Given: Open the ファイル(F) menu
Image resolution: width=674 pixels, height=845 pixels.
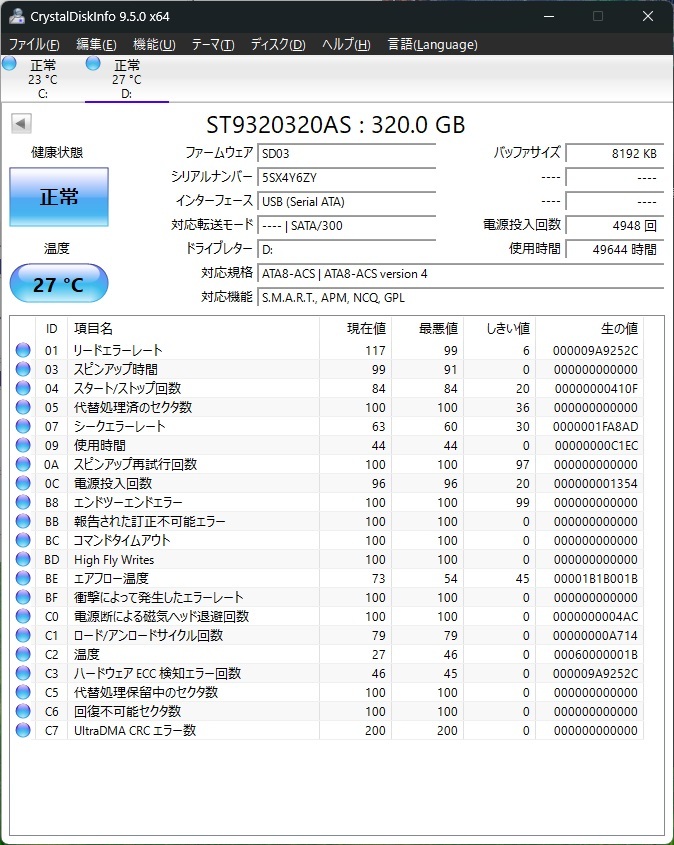Looking at the screenshot, I should (x=34, y=44).
